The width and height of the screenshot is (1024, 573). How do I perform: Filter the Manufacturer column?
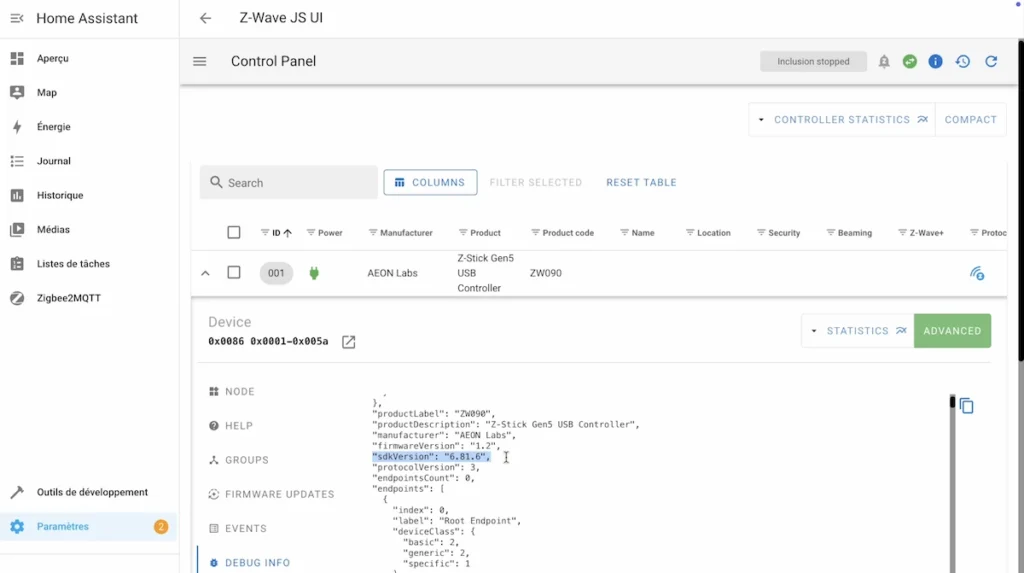point(373,233)
